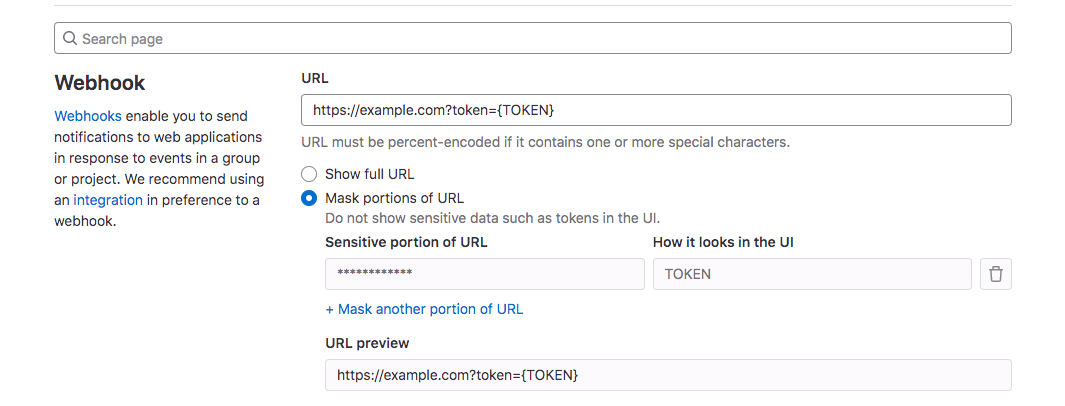Delete the masked URL portion with trash icon
Viewport: 1065px width, 406px height.
[995, 274]
